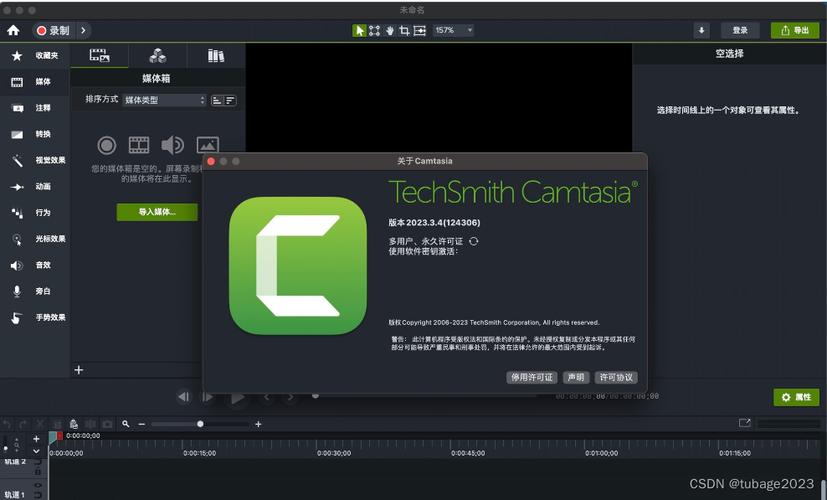Click the timeline zoom in plus
The height and width of the screenshot is (500, 827).
point(258,424)
